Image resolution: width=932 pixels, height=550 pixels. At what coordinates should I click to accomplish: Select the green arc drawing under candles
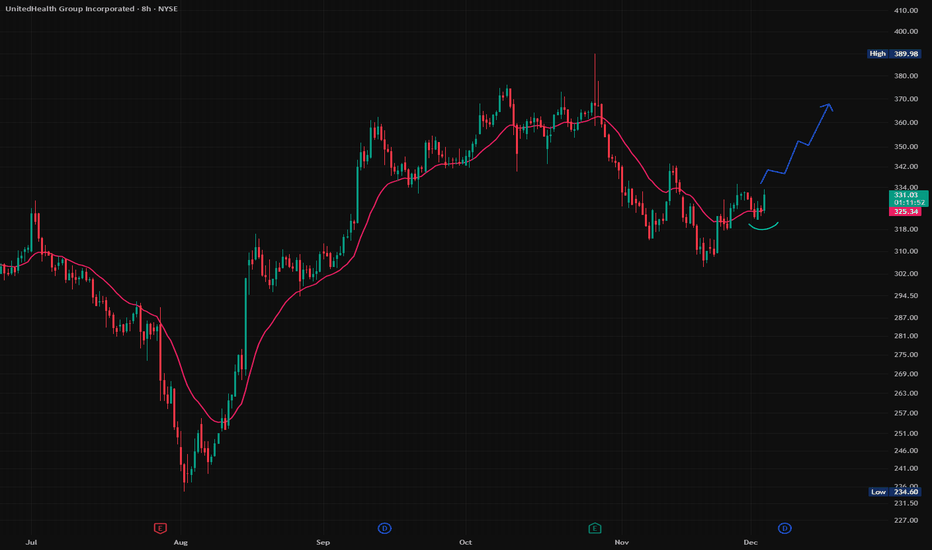coord(764,227)
